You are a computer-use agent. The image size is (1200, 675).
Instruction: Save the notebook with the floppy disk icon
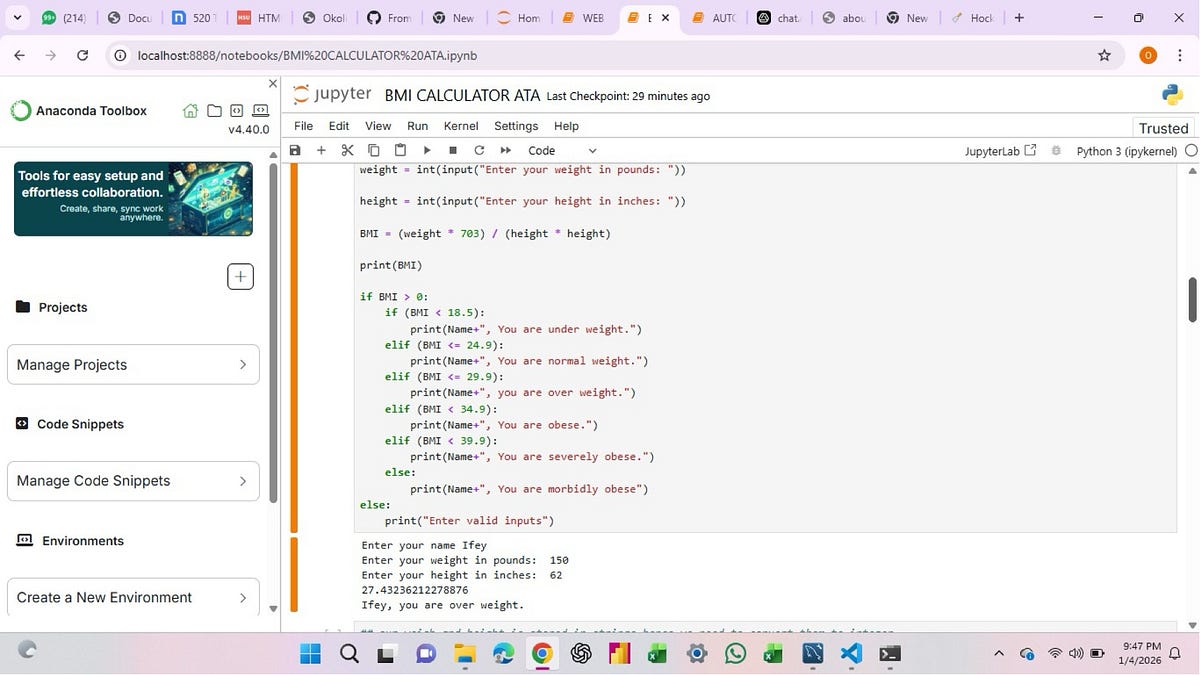point(295,150)
